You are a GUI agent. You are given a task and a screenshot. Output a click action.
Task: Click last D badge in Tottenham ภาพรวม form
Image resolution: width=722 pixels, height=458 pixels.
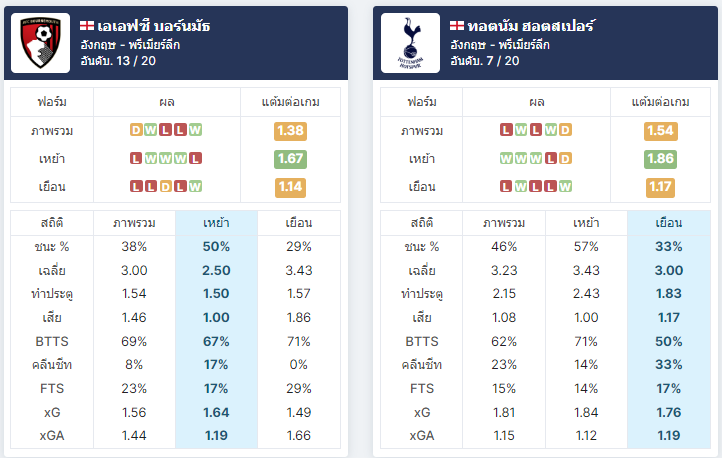(x=565, y=130)
